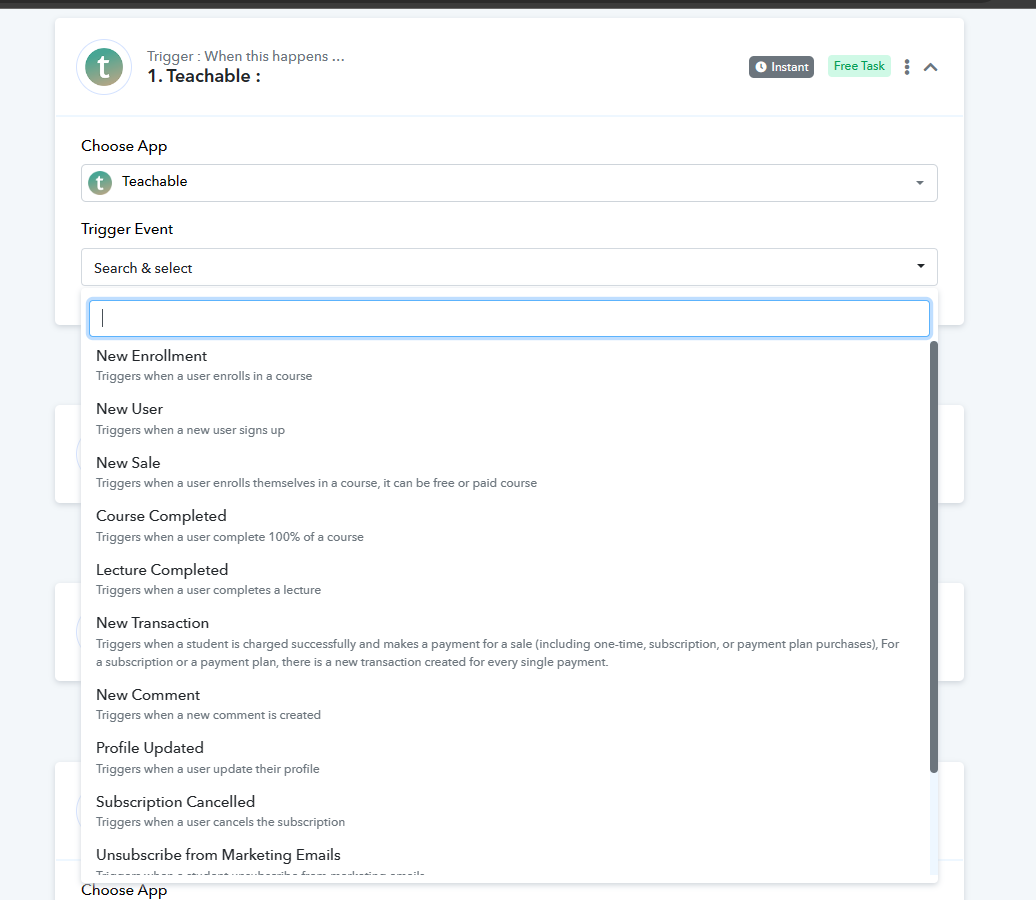The width and height of the screenshot is (1036, 900).
Task: Click the dropdown list scrollbar
Action: tap(934, 556)
